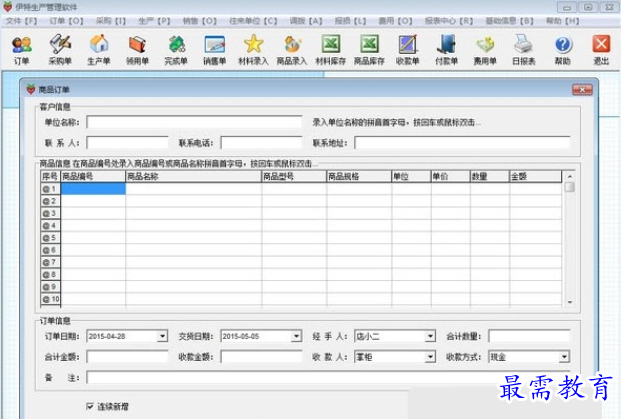Open the 完成单 completion tool
This screenshot has height=419, width=621.
(176, 50)
